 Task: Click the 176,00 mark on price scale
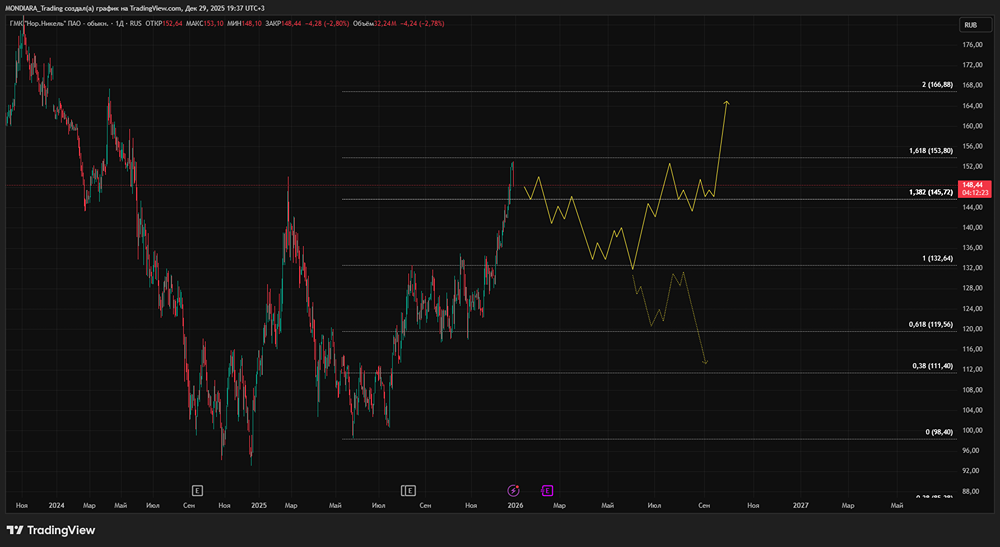click(972, 45)
